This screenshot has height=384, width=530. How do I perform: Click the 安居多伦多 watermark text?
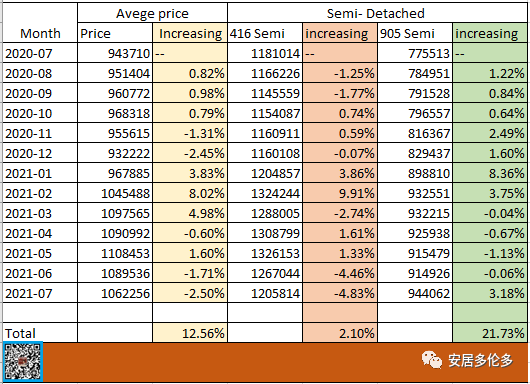coord(481,360)
